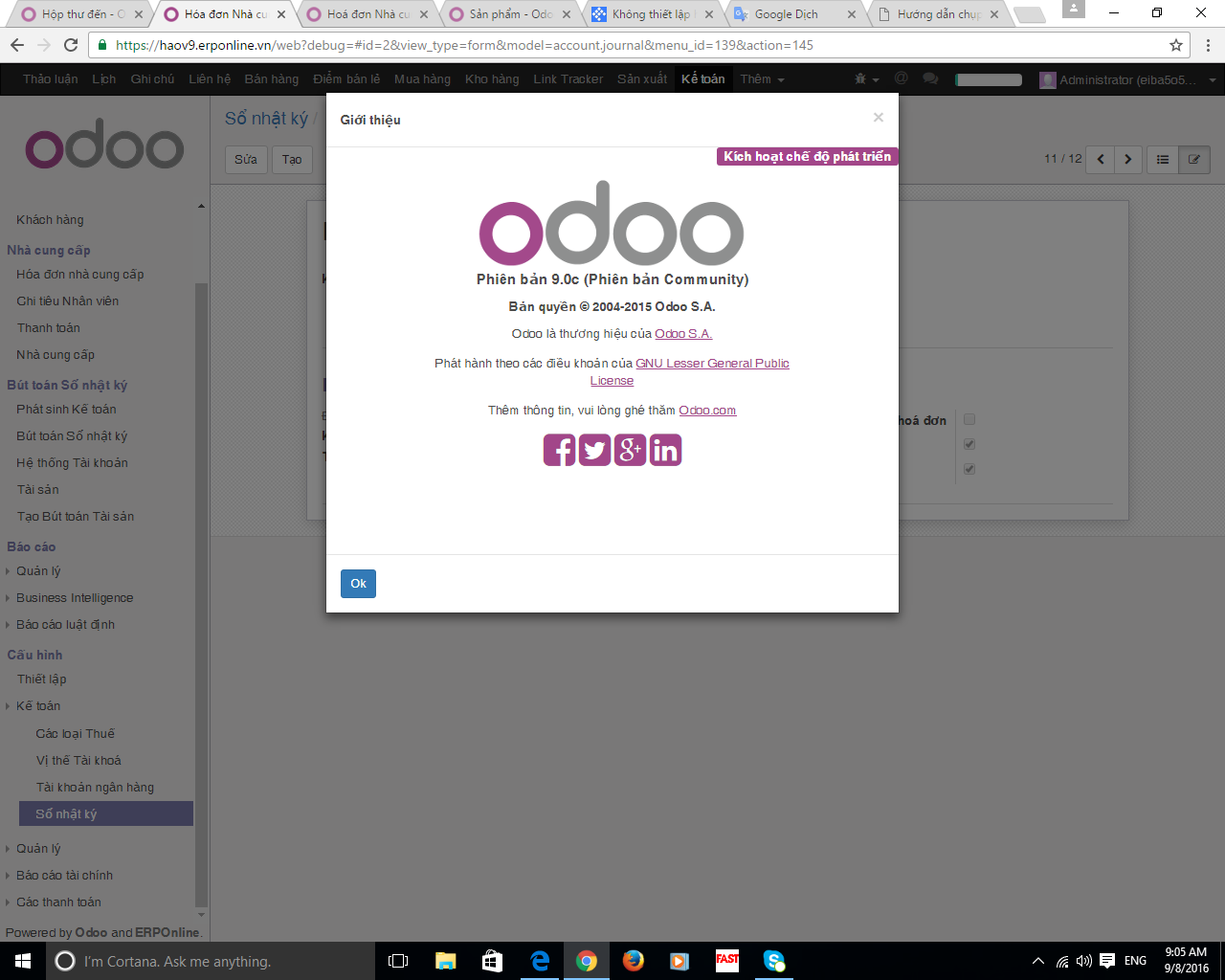The width and height of the screenshot is (1225, 980).
Task: Open Tạo Bút toán Tài sản
Action: (x=76, y=517)
